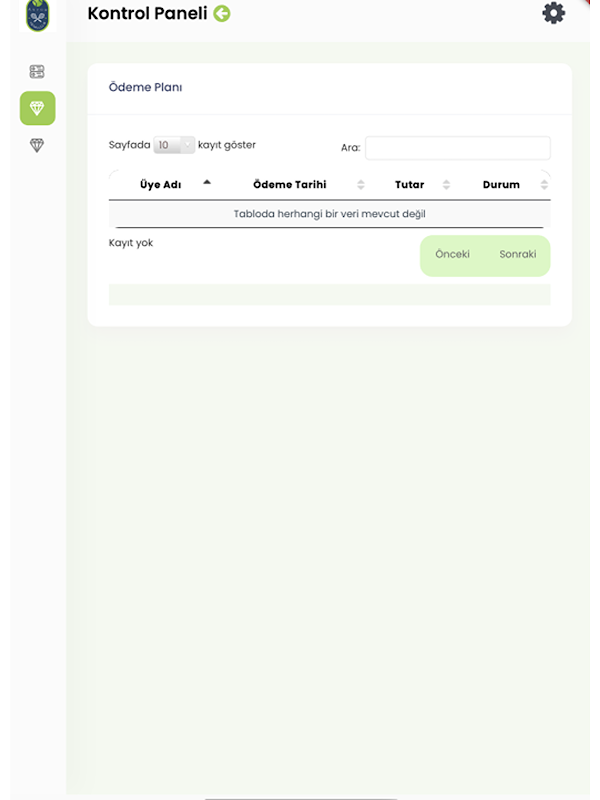Go to the previous page with Önceki
Viewport: 600px width, 800px height.
452,254
